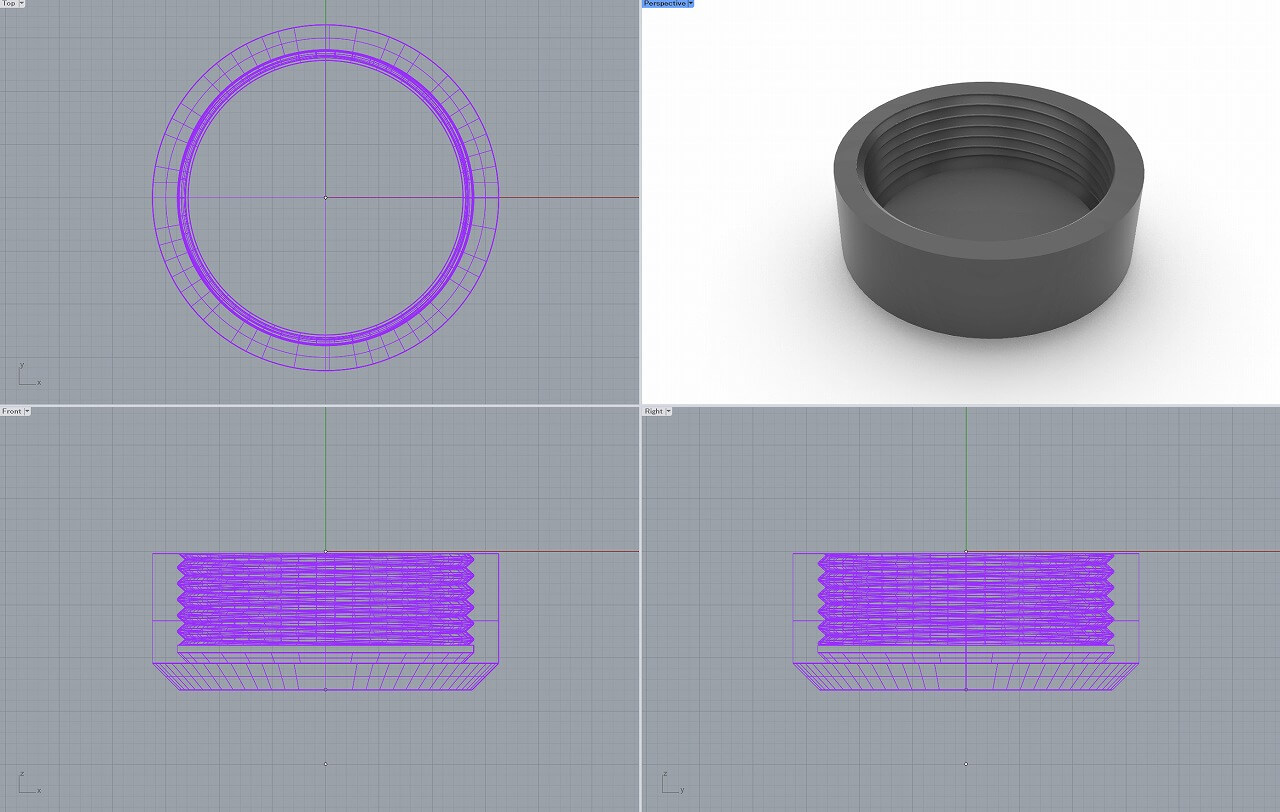This screenshot has width=1280, height=812.
Task: Activate the Top viewport title label
Action: [x=9, y=4]
